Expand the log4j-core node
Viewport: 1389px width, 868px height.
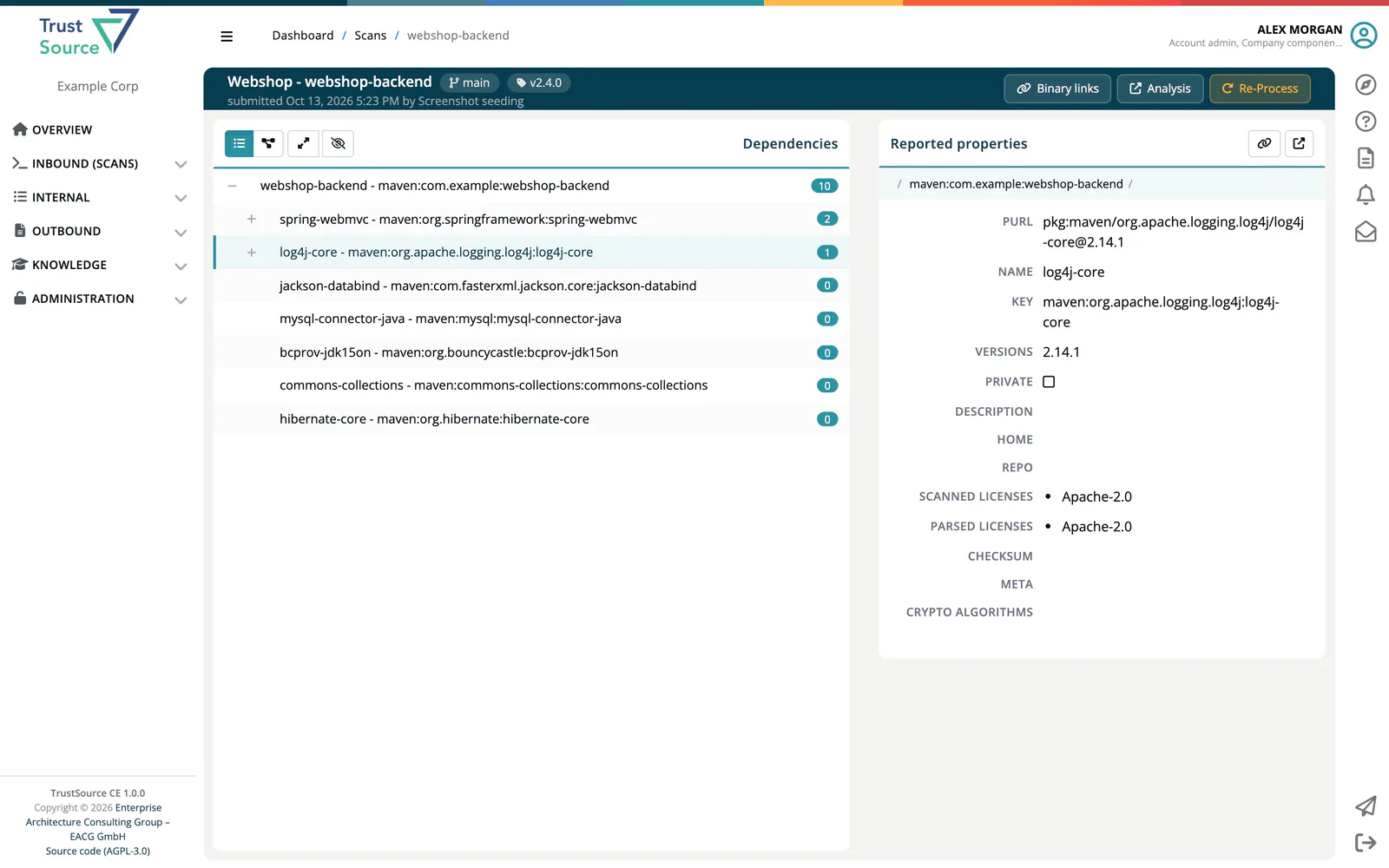(251, 253)
